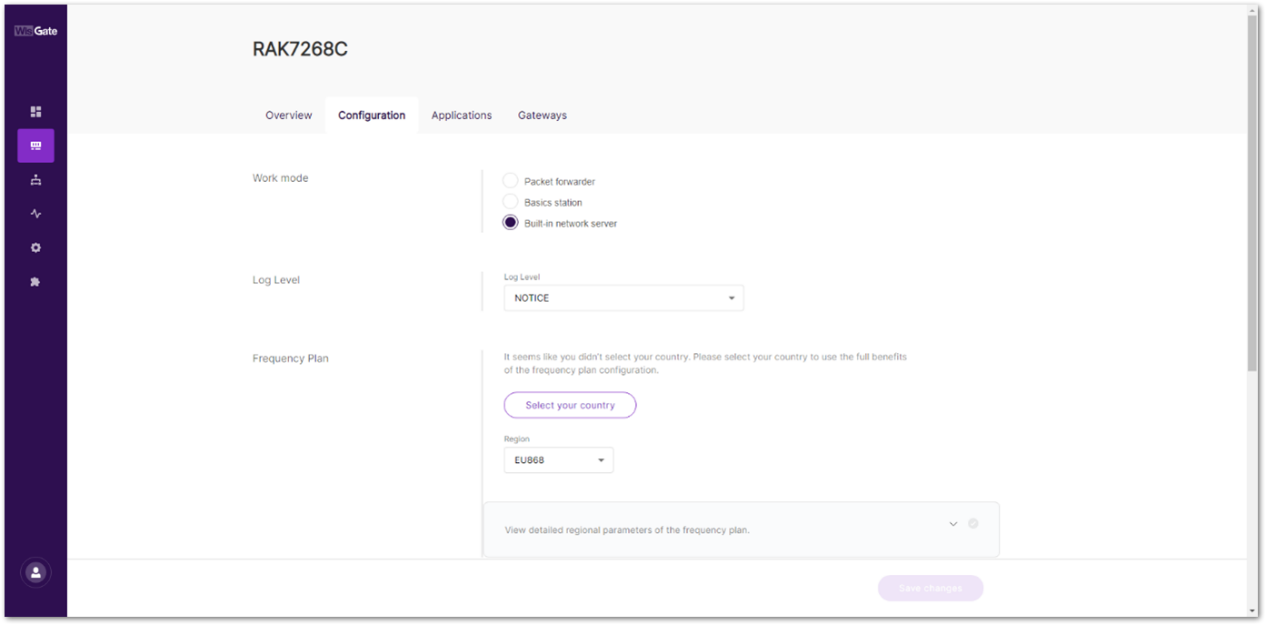This screenshot has width=1266, height=625.
Task: Open the Settings gear icon in sidebar
Action: point(36,248)
